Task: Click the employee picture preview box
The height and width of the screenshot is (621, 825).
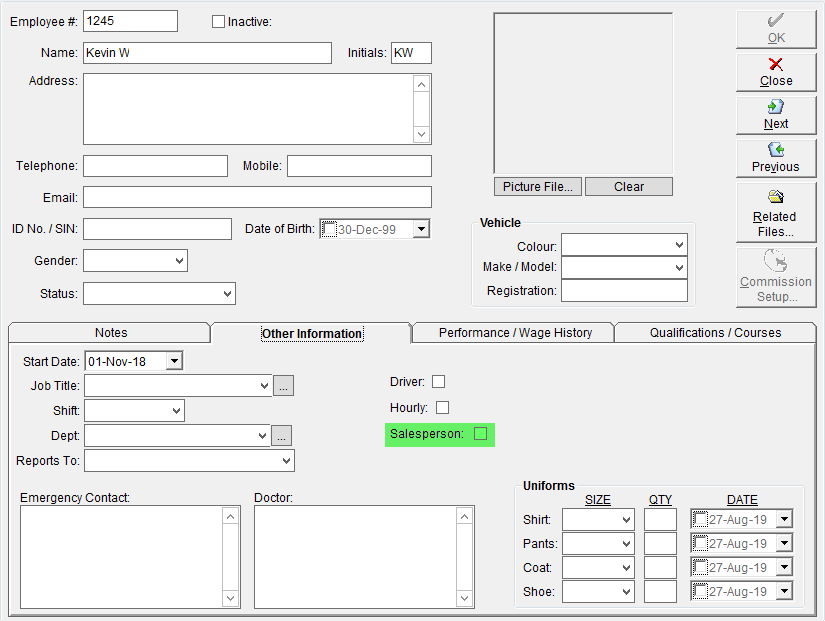Action: pos(583,93)
